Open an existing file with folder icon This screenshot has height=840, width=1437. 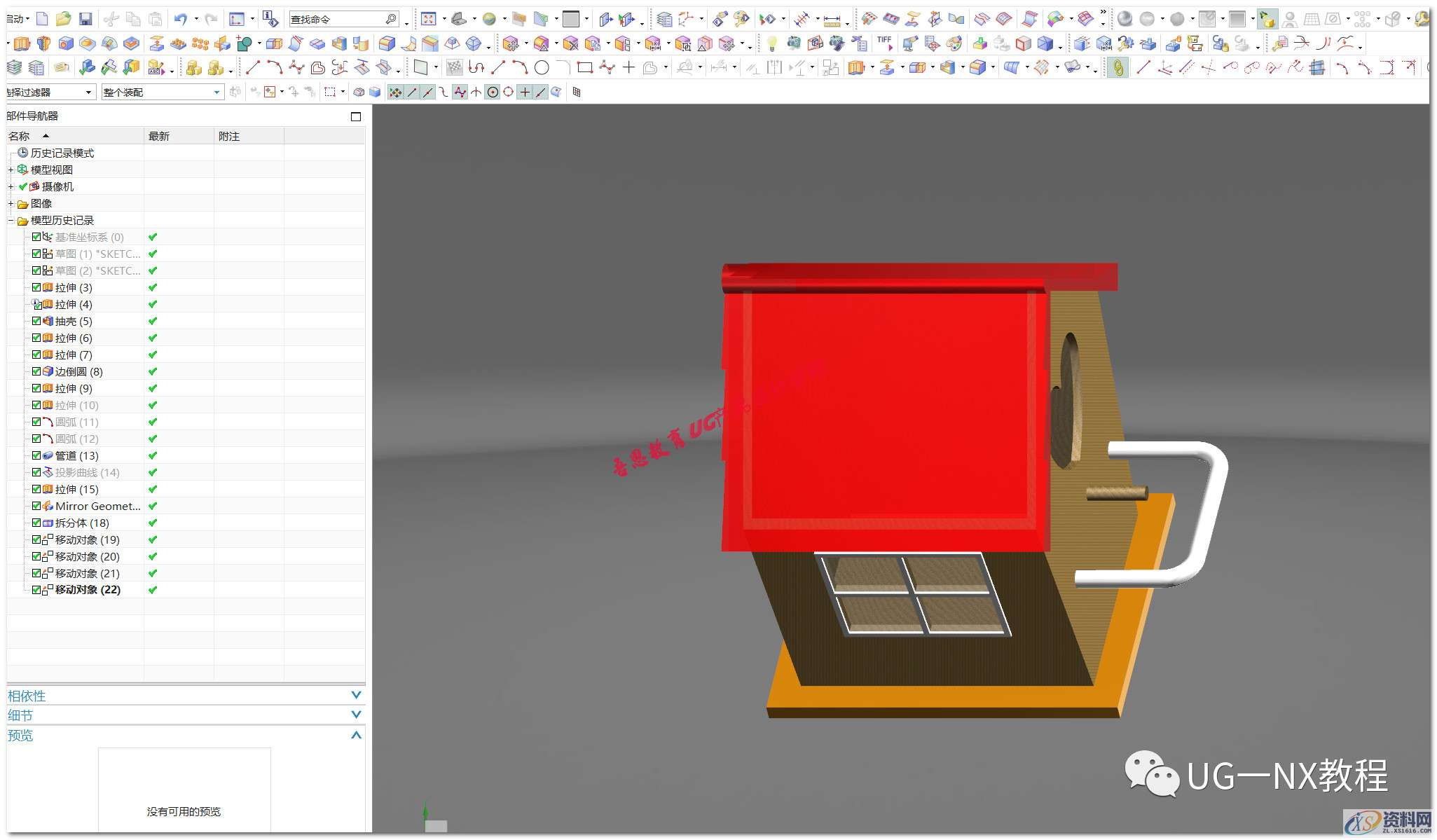pyautogui.click(x=63, y=19)
